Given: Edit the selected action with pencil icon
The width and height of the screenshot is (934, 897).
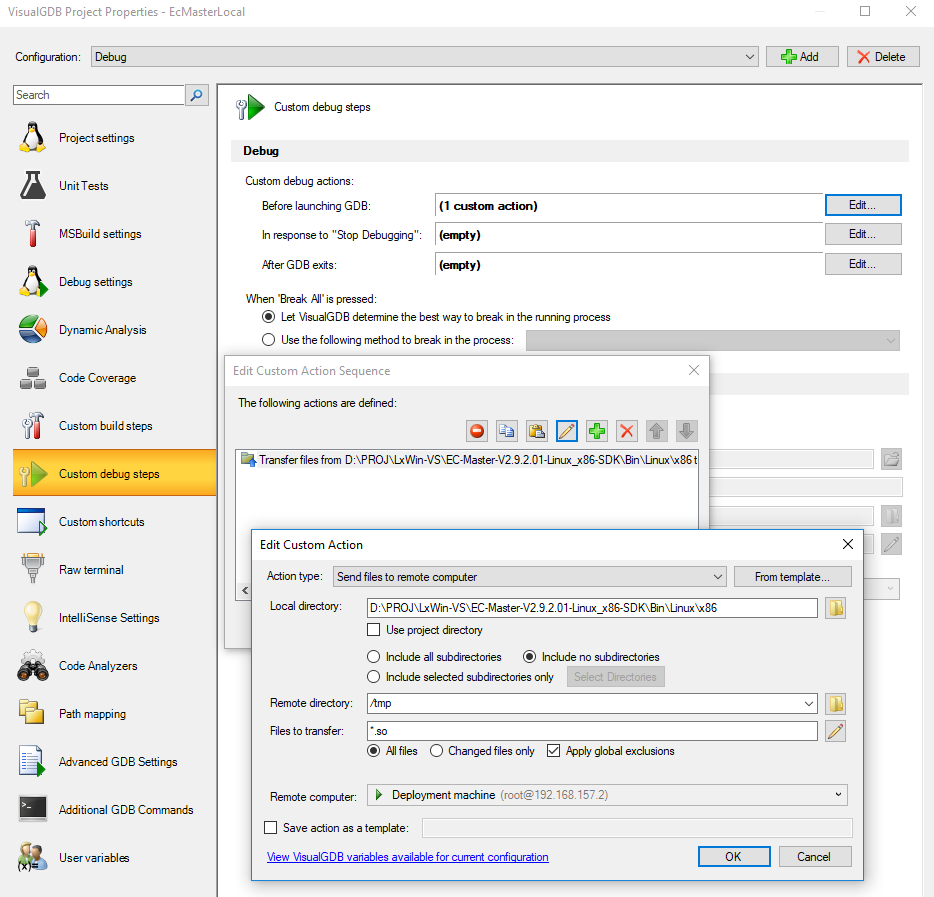Looking at the screenshot, I should click(566, 431).
